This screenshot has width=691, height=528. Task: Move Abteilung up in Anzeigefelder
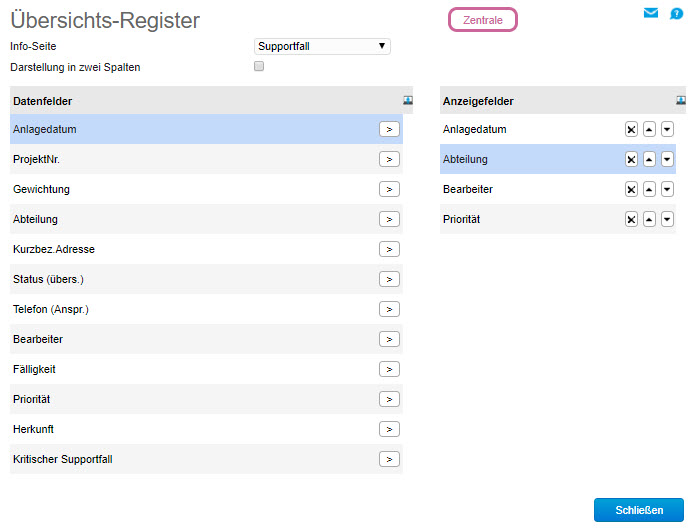click(x=649, y=159)
